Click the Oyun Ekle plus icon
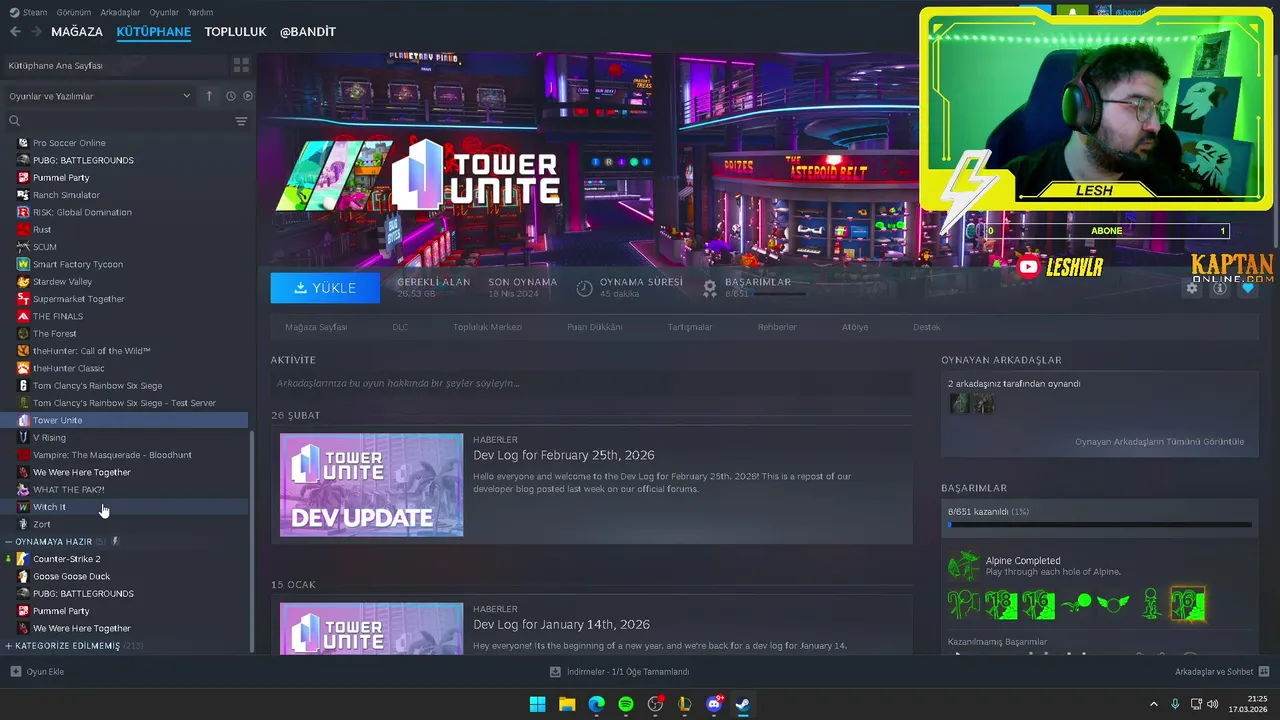Viewport: 1280px width, 720px height. click(15, 672)
